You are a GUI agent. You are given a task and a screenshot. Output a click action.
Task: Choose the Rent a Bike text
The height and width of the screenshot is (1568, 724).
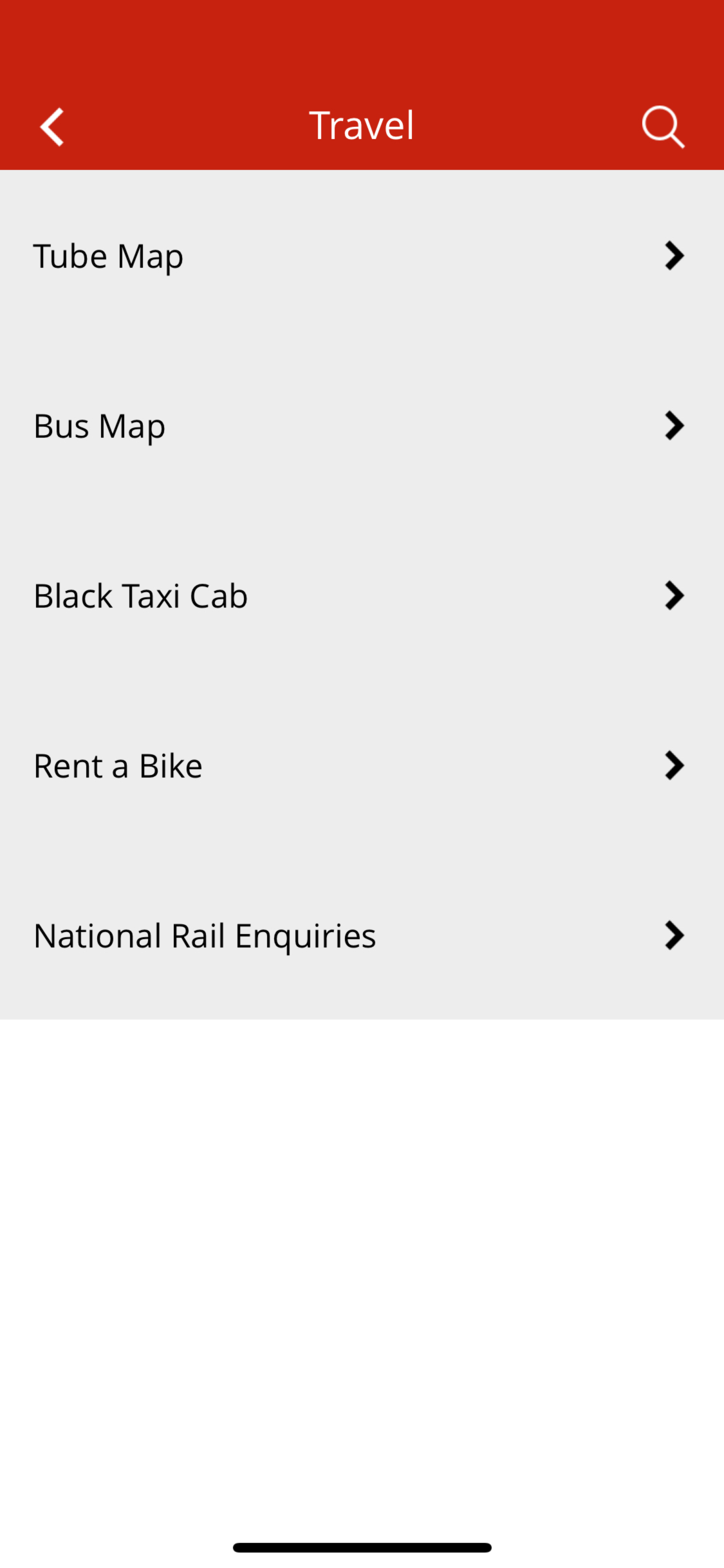(x=118, y=766)
